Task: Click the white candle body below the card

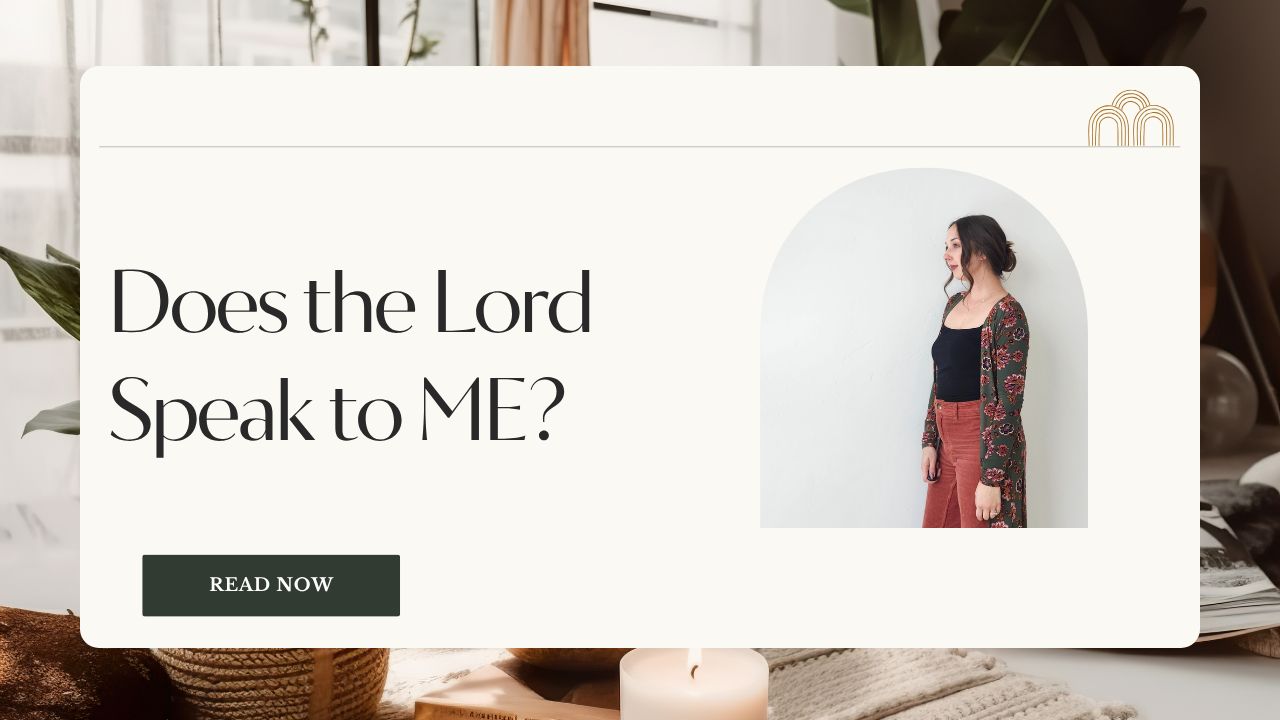Action: (x=694, y=688)
